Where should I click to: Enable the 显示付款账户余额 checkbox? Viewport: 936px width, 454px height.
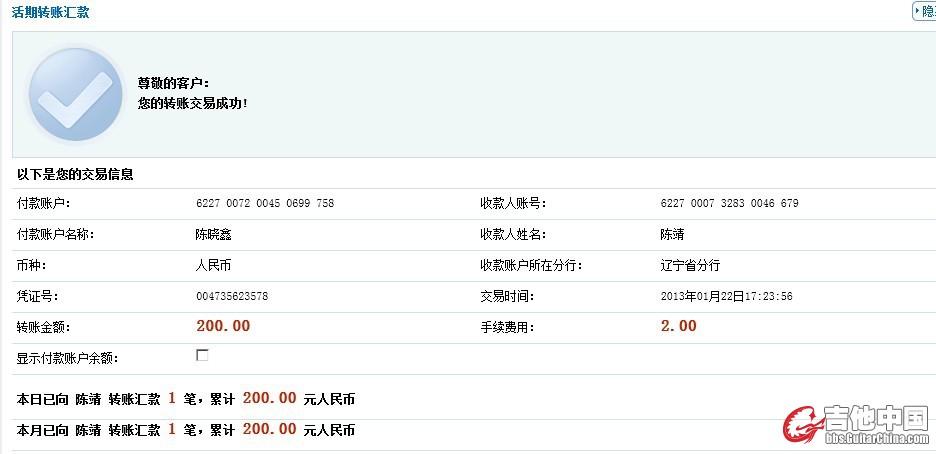pos(203,355)
